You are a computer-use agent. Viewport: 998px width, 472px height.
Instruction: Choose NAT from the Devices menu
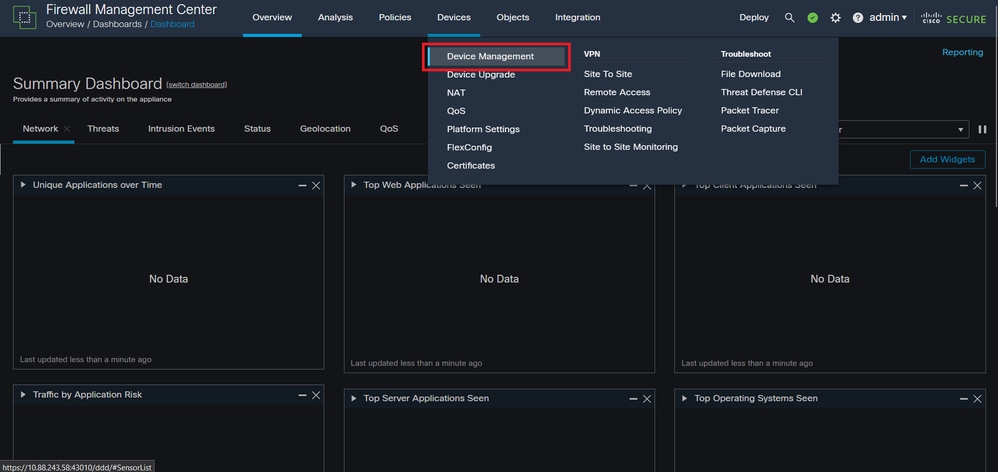[x=456, y=93]
